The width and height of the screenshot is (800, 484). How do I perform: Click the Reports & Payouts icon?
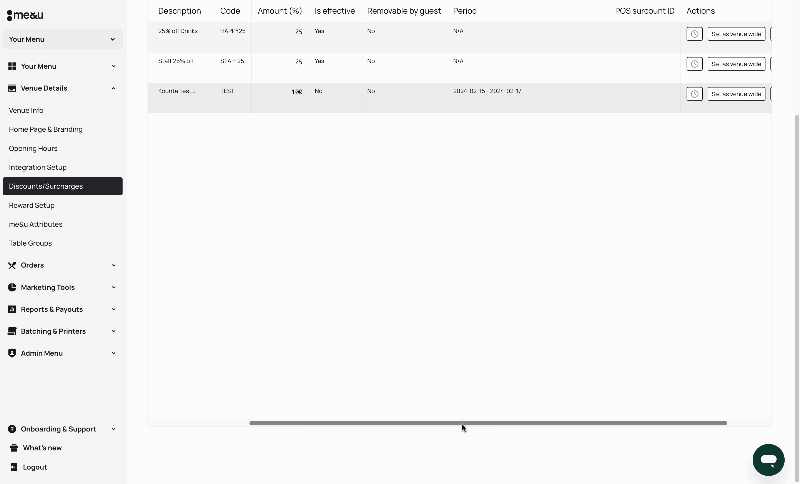point(12,309)
